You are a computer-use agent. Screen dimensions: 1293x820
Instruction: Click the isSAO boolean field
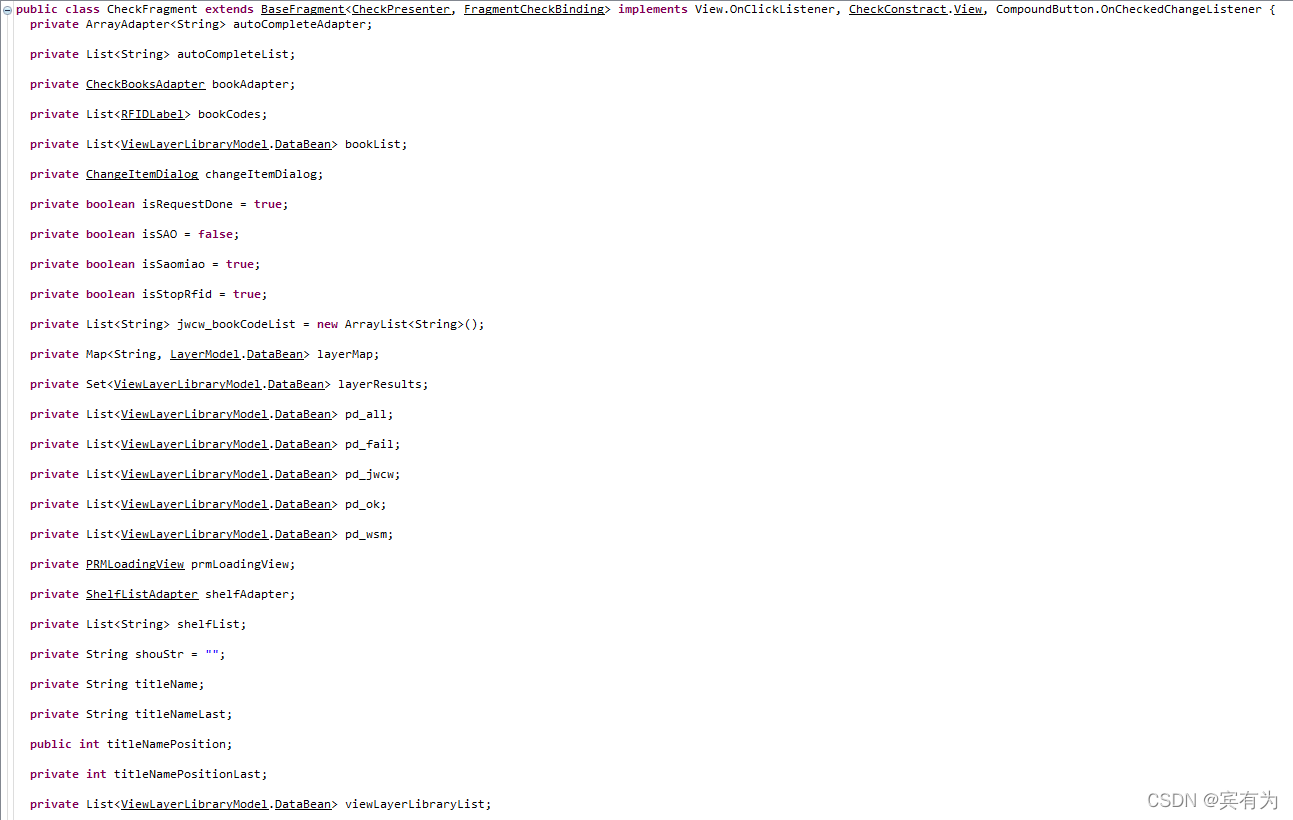tap(159, 234)
